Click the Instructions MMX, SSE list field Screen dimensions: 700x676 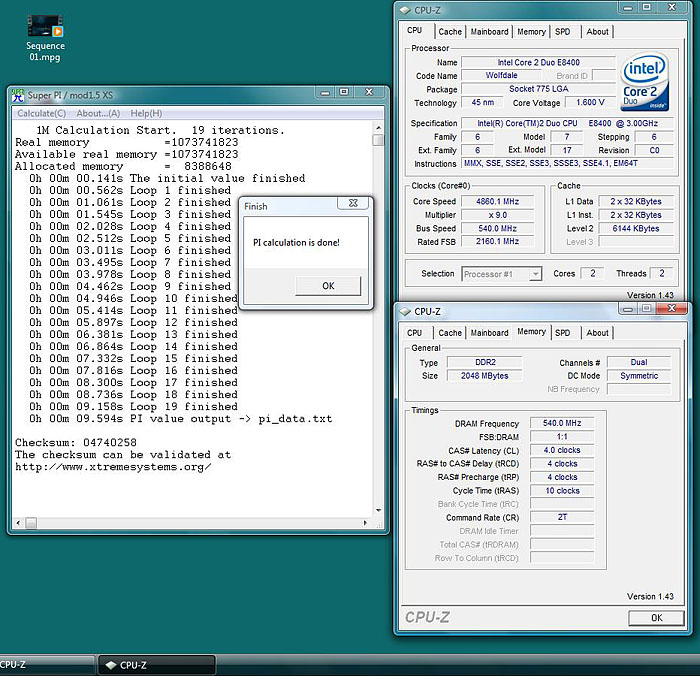[x=567, y=163]
